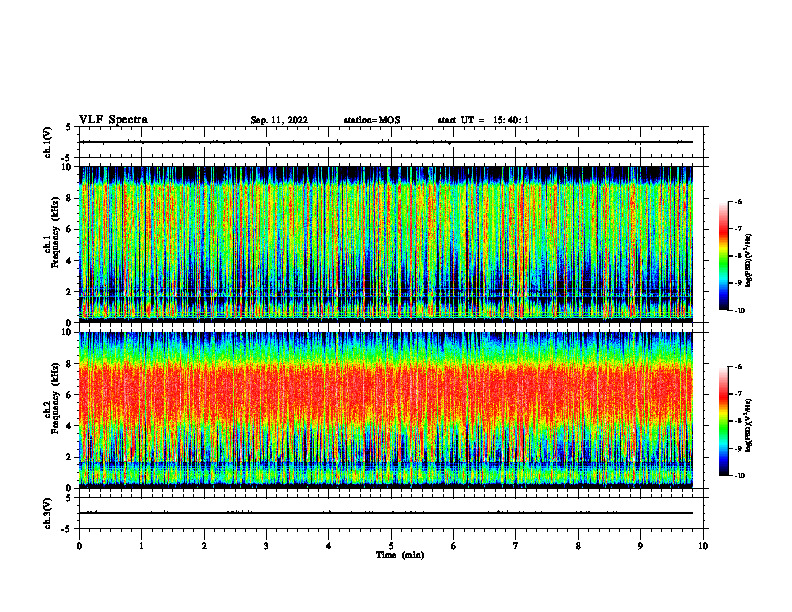Click time-axis tick label "10" at right end
Screen dimensions: 792x612
703,546
